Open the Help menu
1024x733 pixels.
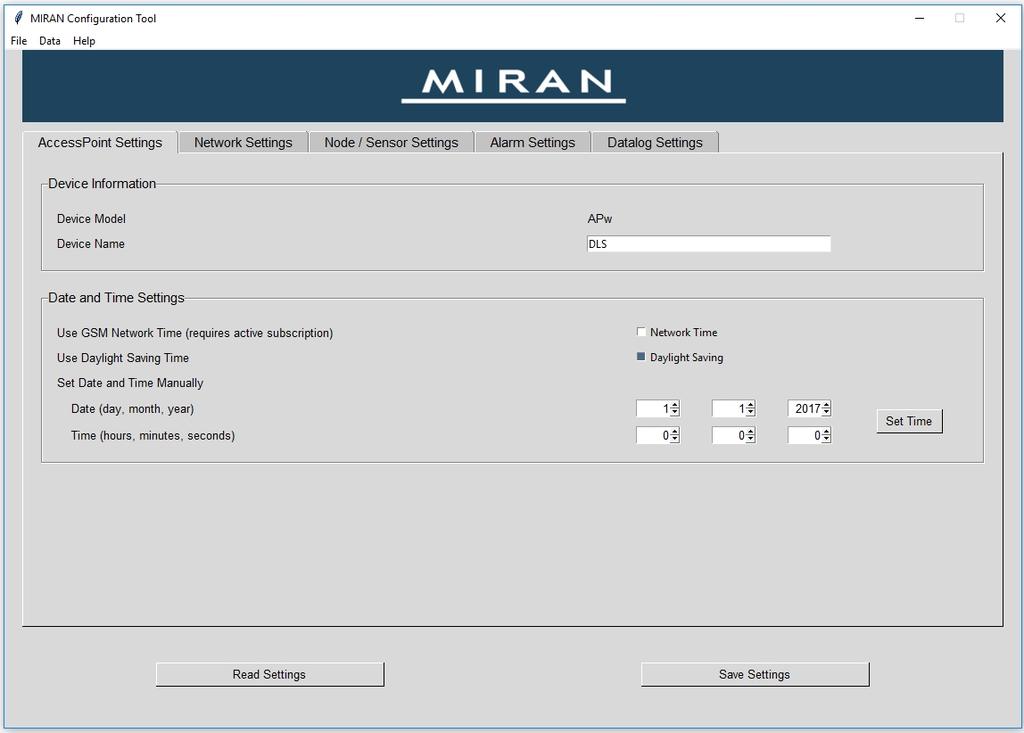tap(84, 41)
